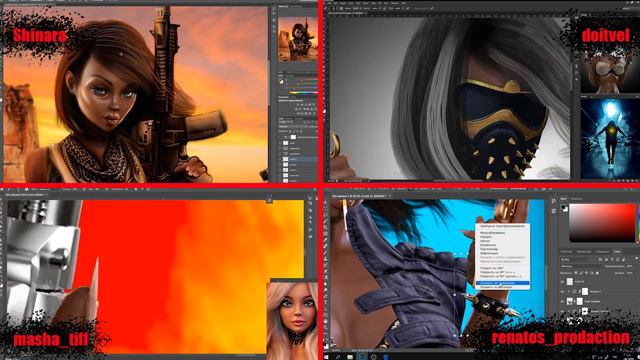Select the document tab in renatos_prodaction window

point(360,196)
